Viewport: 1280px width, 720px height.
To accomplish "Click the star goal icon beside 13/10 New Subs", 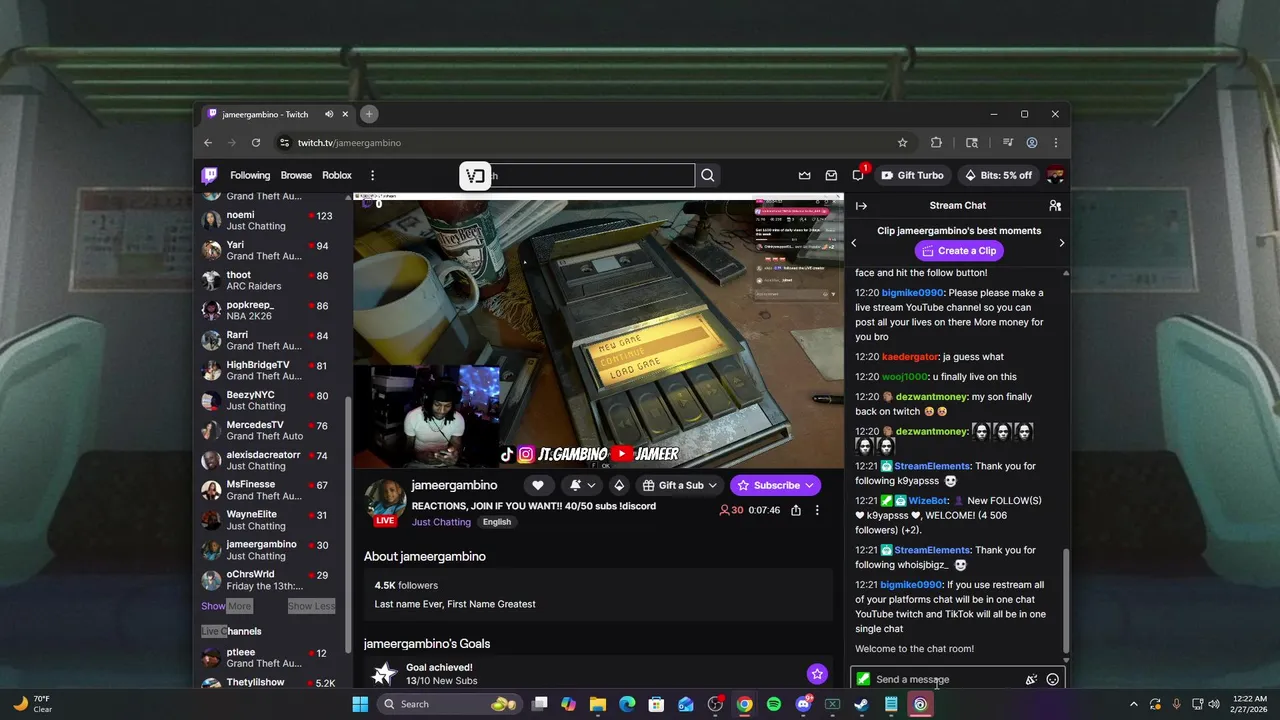I will [x=817, y=674].
